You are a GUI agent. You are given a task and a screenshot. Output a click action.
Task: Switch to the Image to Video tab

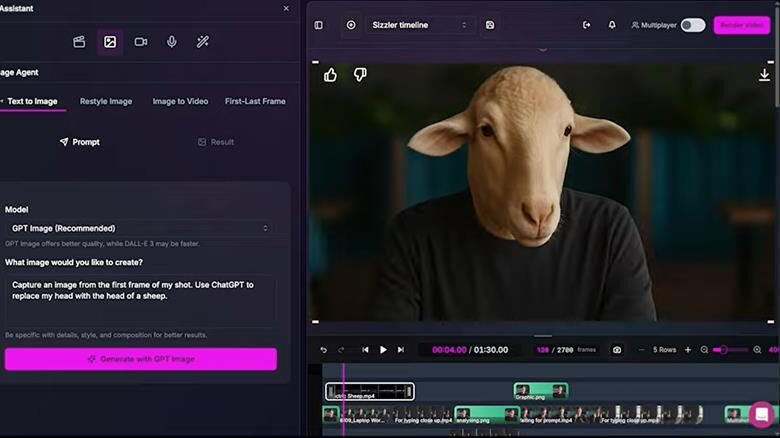pyautogui.click(x=180, y=101)
